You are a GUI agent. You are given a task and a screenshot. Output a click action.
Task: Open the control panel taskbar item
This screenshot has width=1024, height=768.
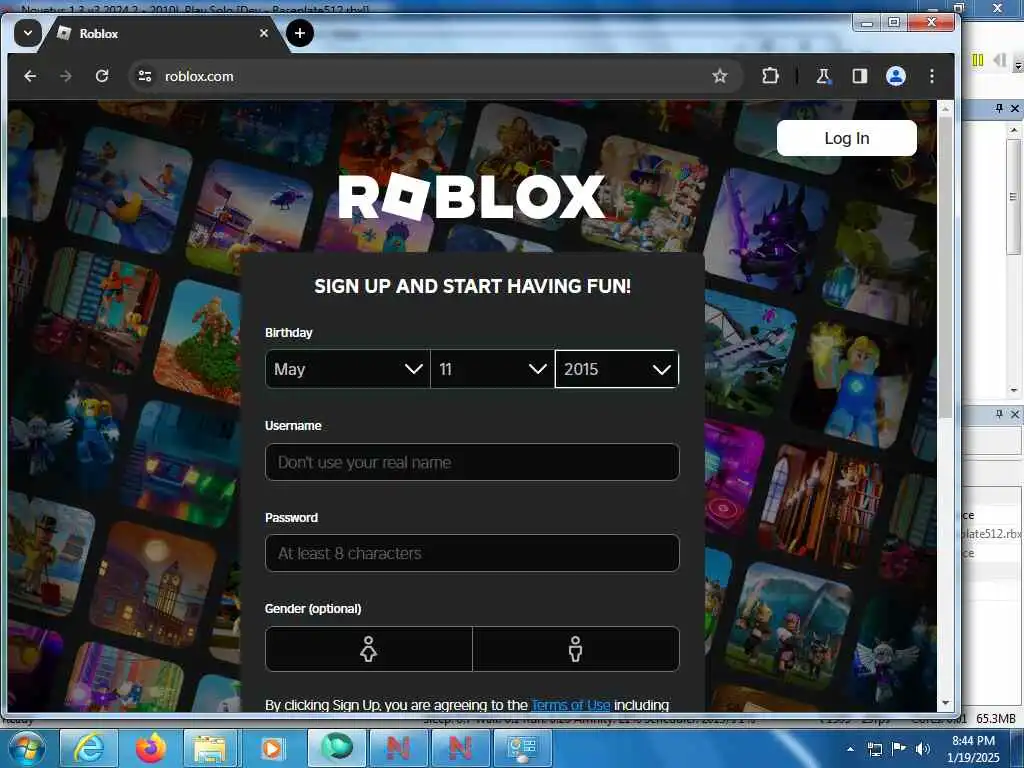[x=522, y=748]
